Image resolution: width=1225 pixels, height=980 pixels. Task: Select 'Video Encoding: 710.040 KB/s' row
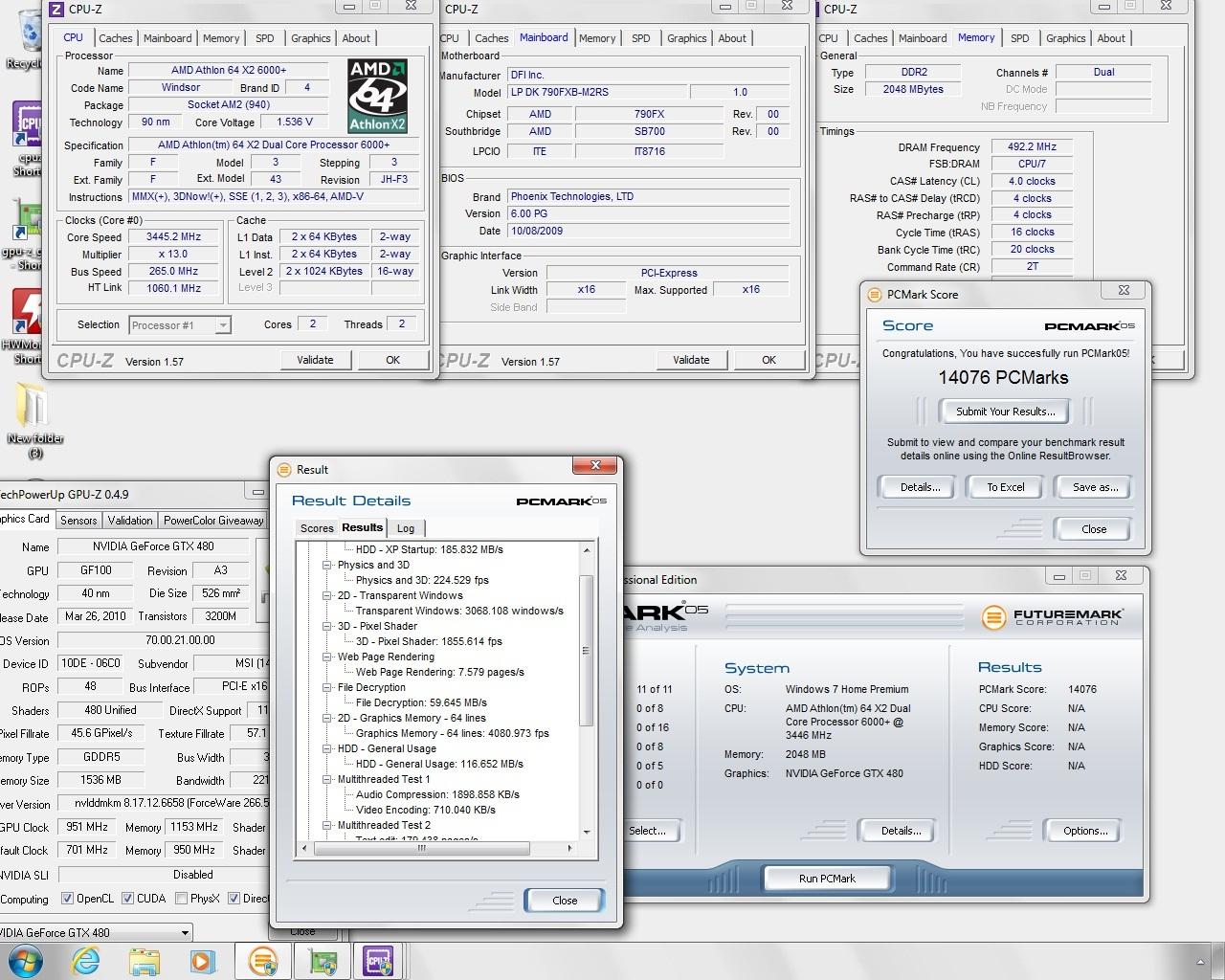point(426,810)
